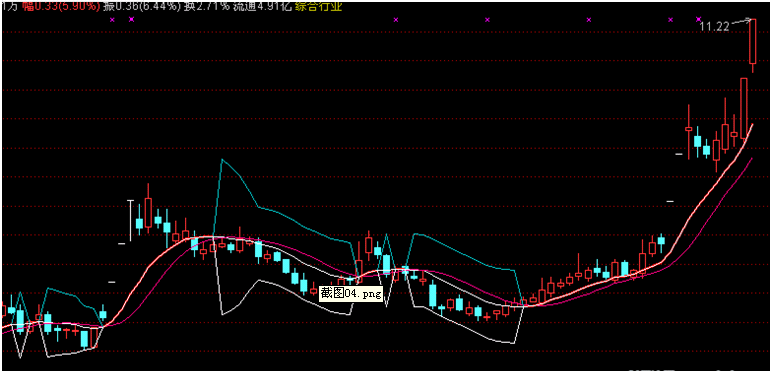Click the 流通4.91亿 circulating shares text
The width and height of the screenshot is (772, 371).
click(x=263, y=6)
